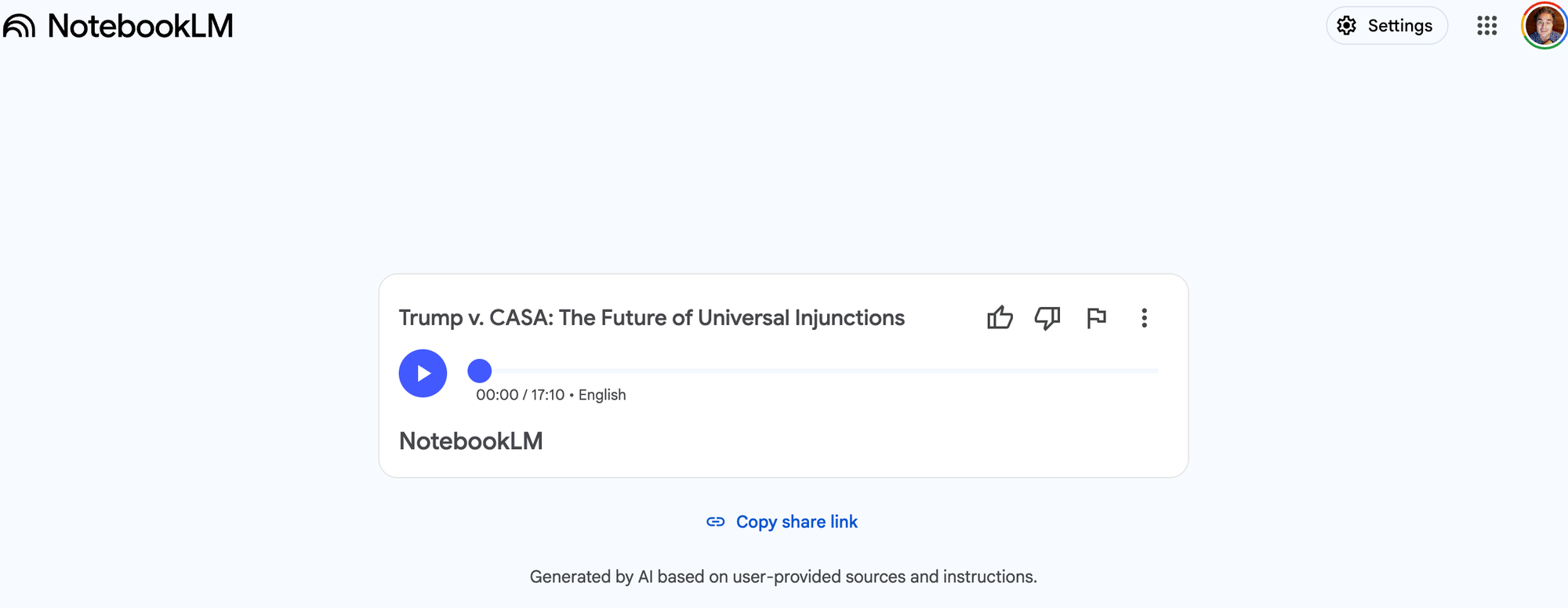The width and height of the screenshot is (1568, 608).
Task: Click the NotebookLM logo icon
Action: pyautogui.click(x=20, y=26)
